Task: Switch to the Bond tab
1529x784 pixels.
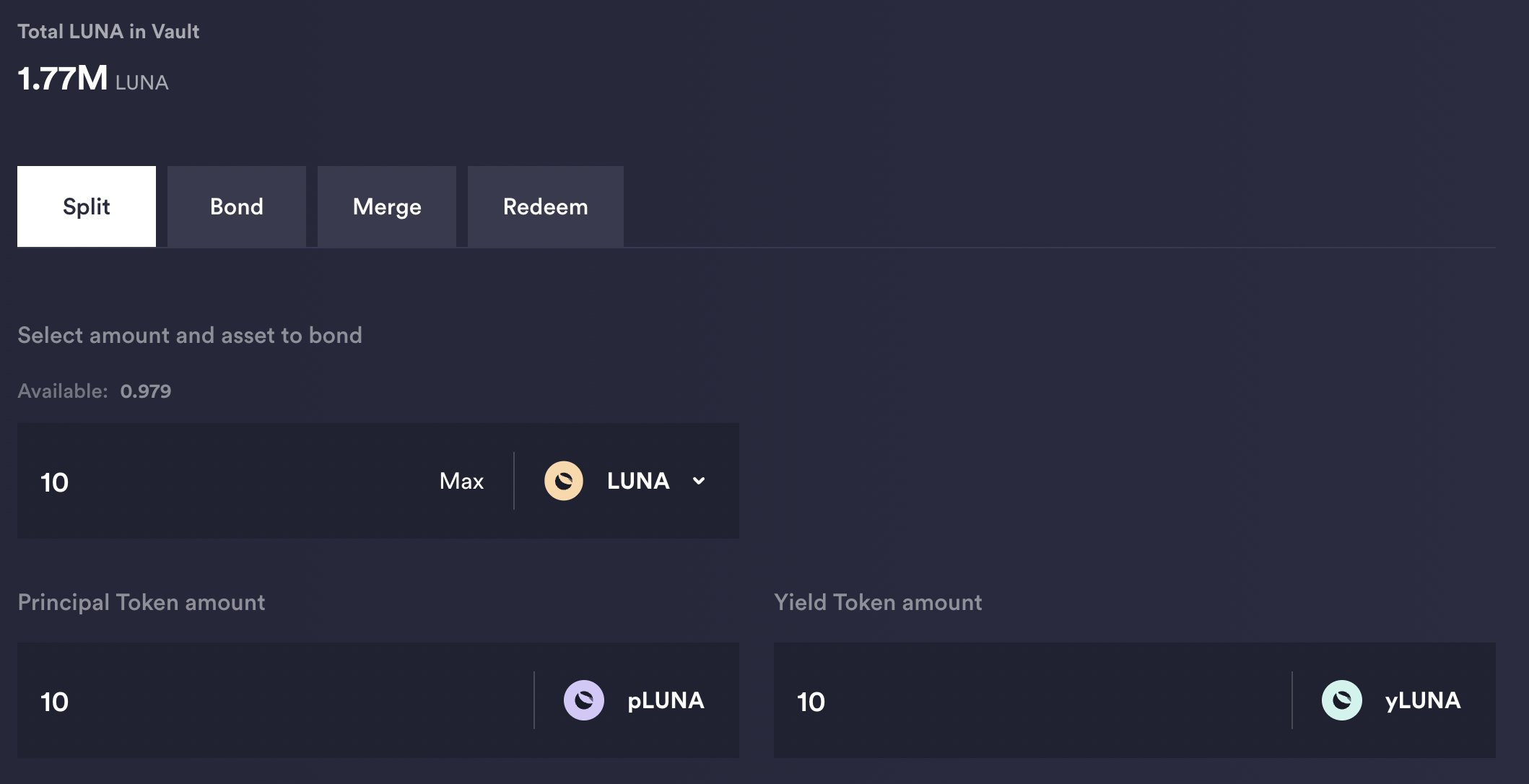Action: [x=236, y=206]
